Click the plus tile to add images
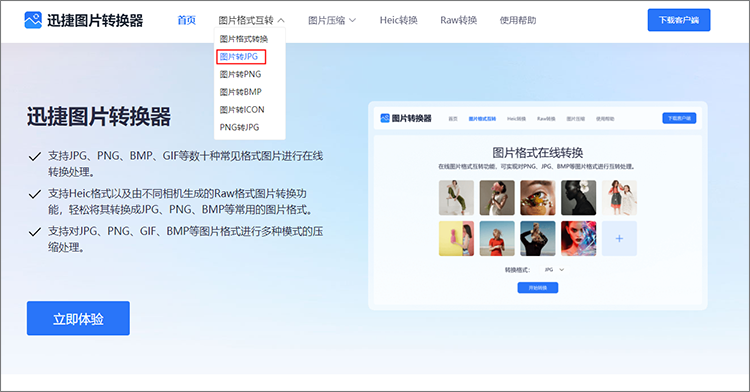The width and height of the screenshot is (750, 392). [x=619, y=238]
